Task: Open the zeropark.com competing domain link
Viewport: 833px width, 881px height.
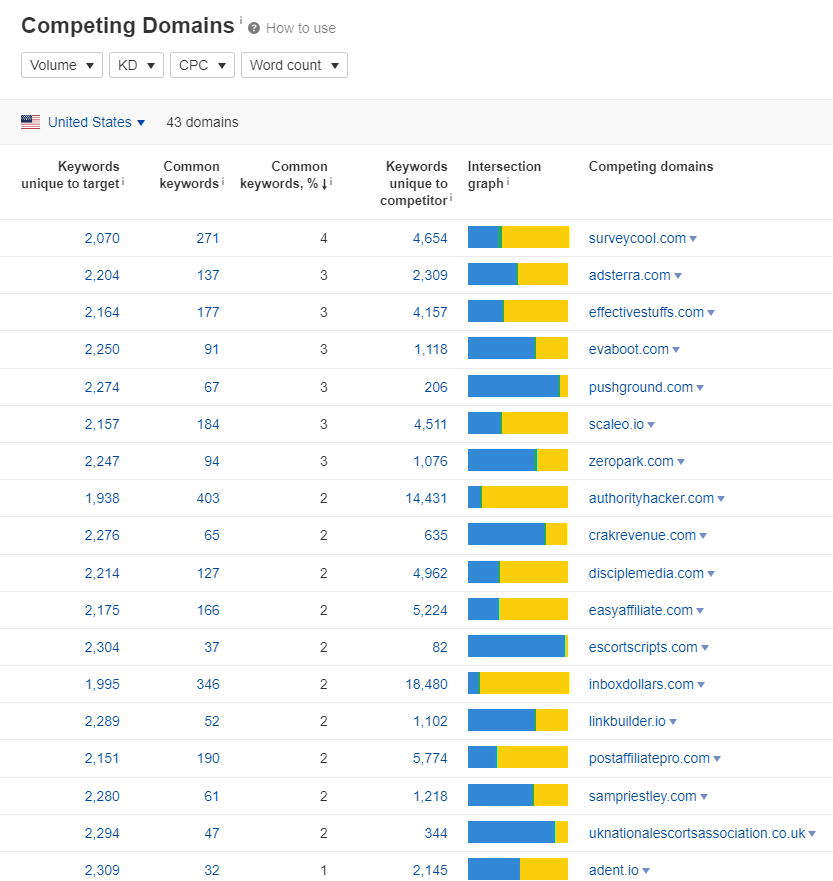Action: click(x=631, y=461)
